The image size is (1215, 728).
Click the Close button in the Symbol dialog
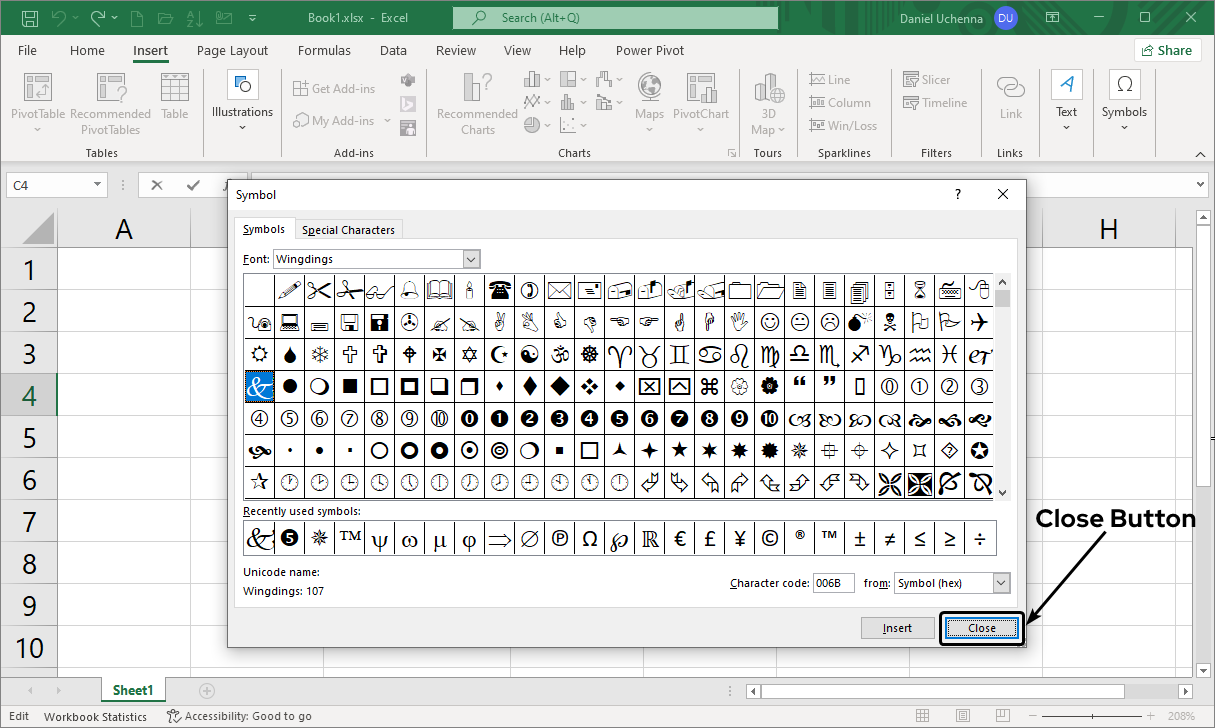[981, 628]
